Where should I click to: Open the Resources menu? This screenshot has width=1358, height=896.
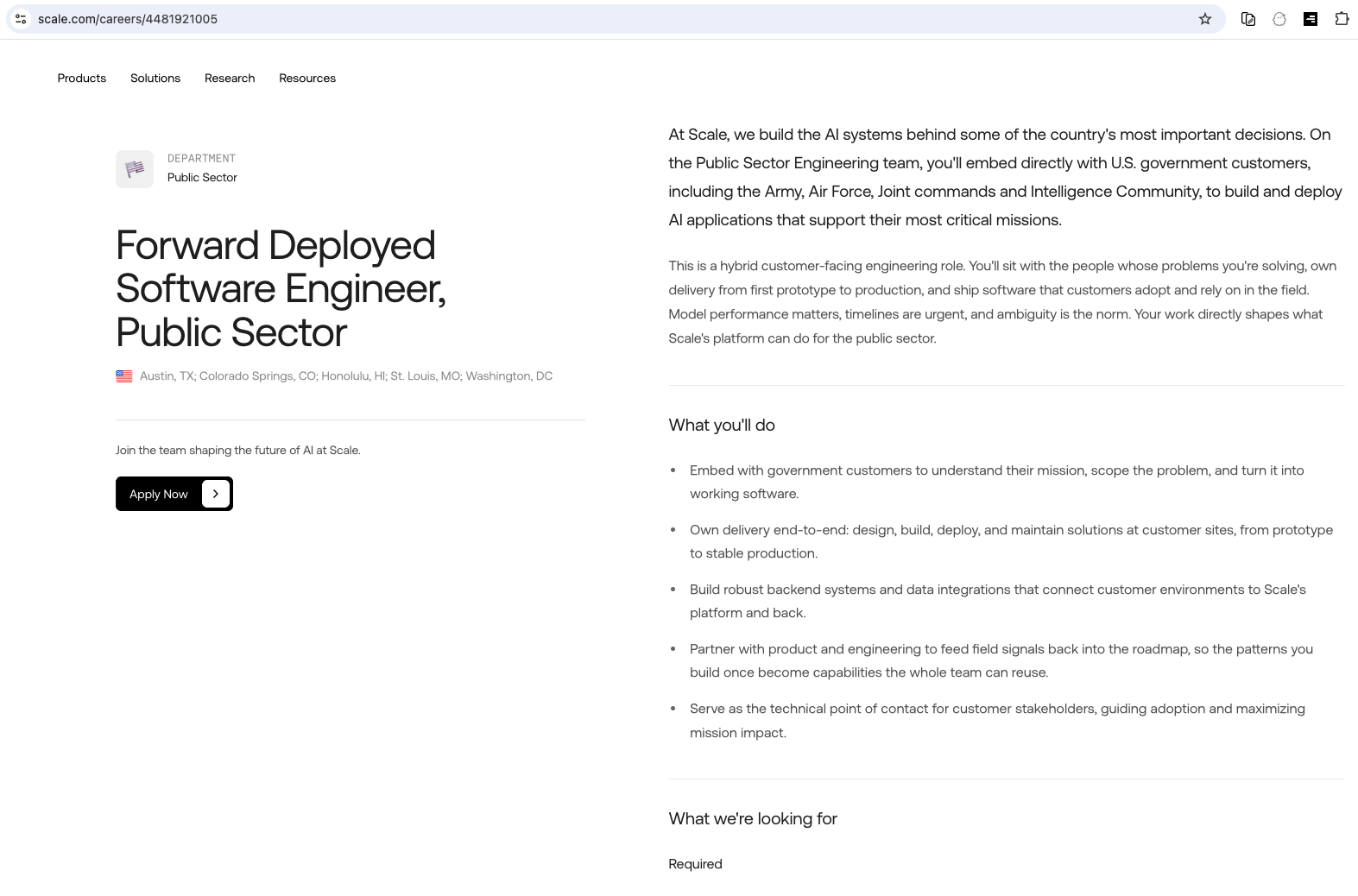click(x=307, y=78)
